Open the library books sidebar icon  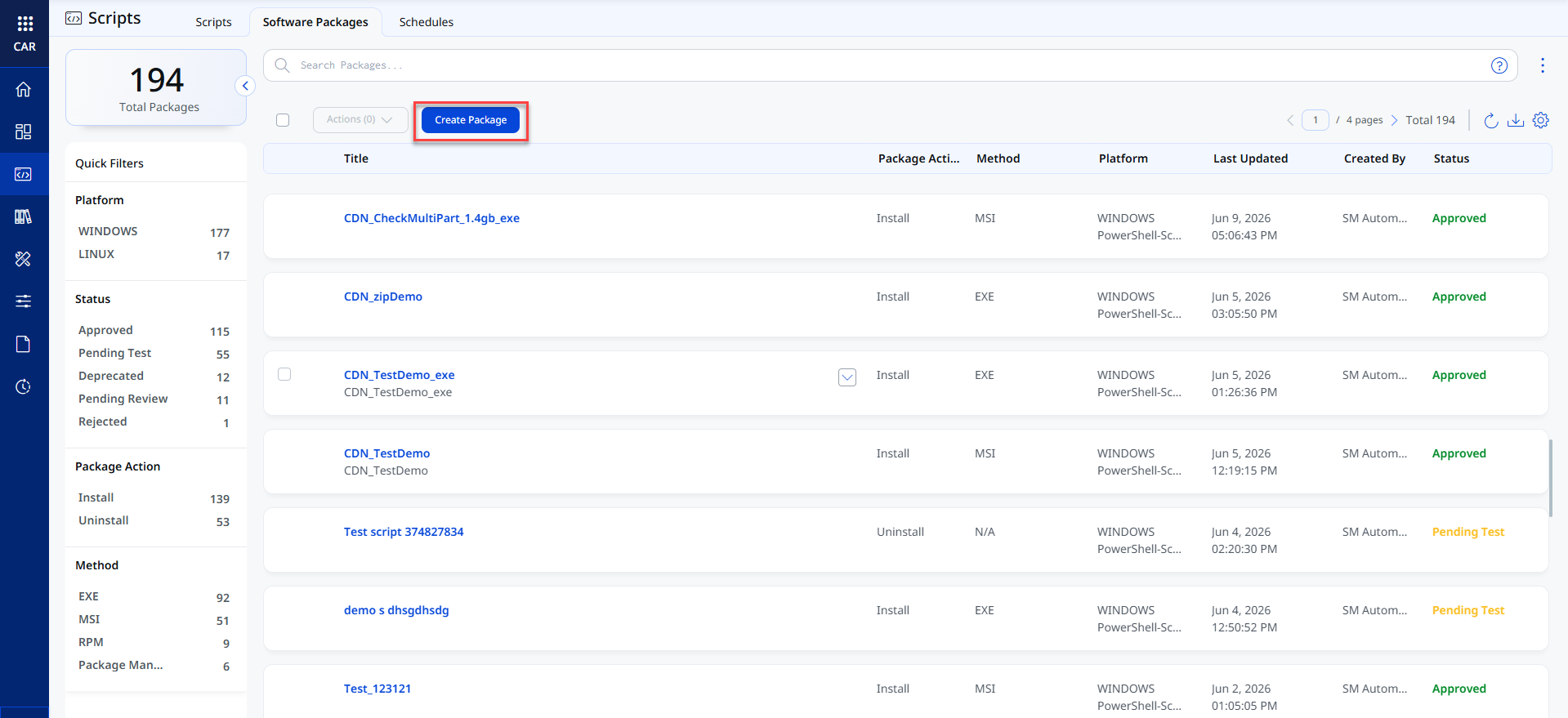(x=24, y=216)
